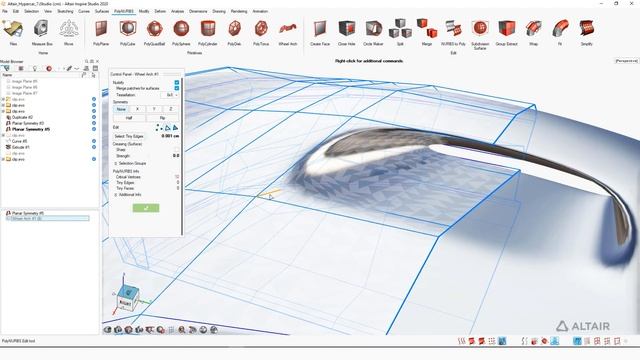The image size is (640, 360).
Task: Select Wheel Arch #1 in history list
Action: (x=47, y=219)
